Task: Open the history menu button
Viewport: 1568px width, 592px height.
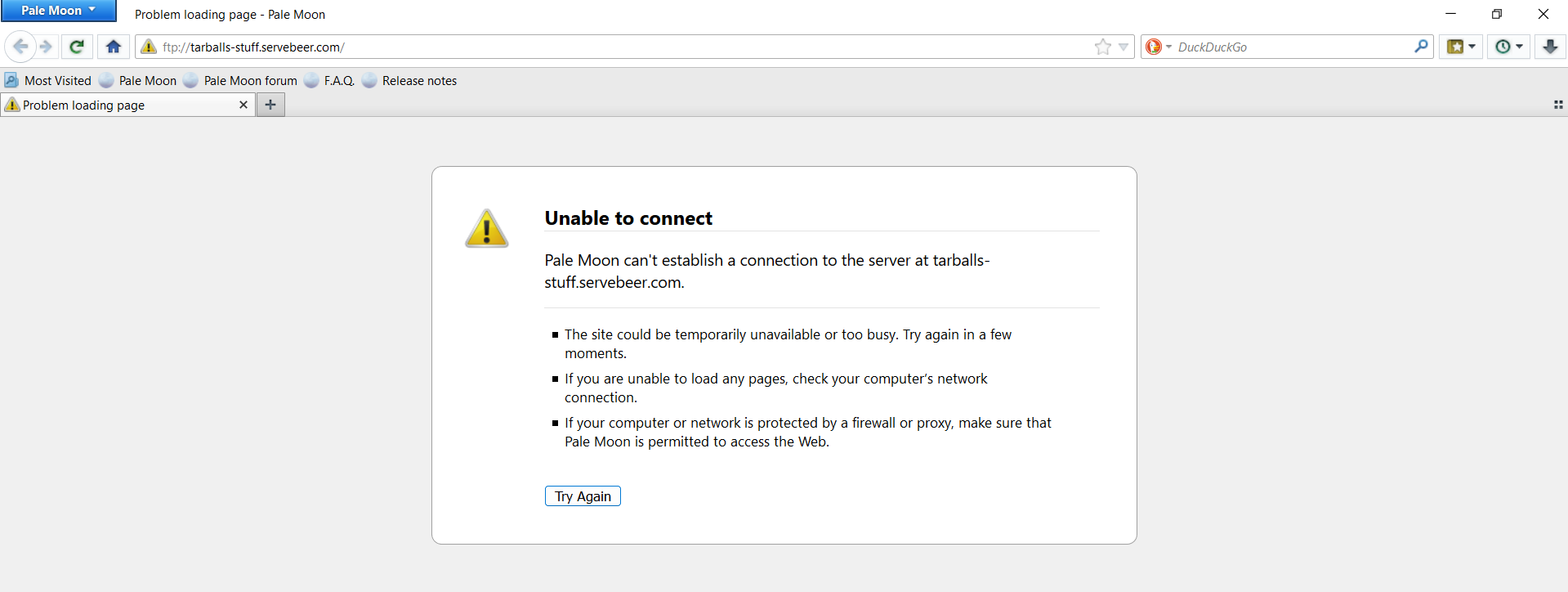Action: 1508,47
